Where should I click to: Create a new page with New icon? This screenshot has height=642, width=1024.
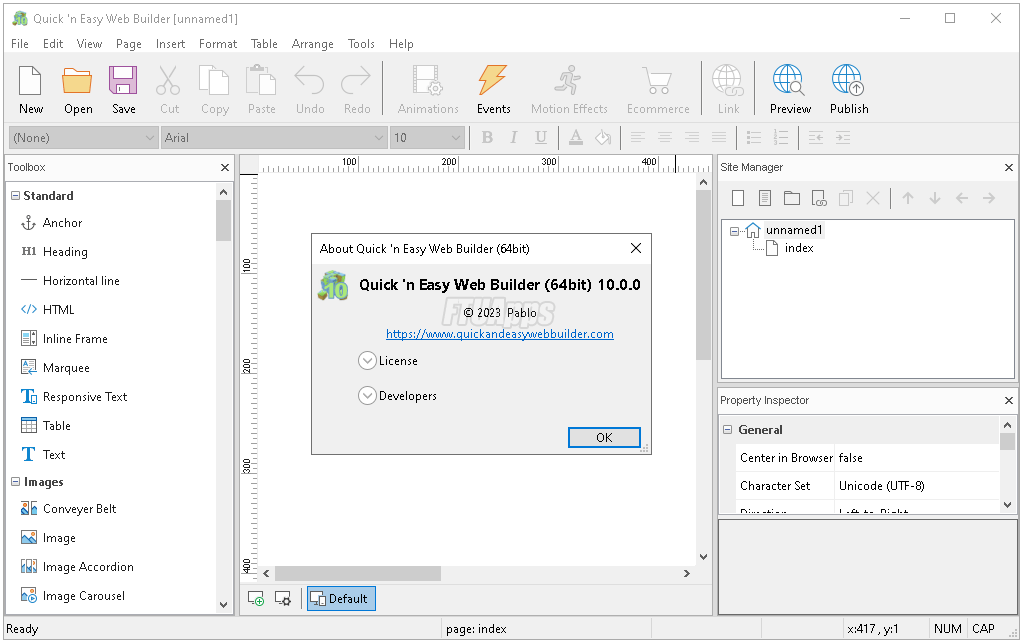click(x=31, y=89)
